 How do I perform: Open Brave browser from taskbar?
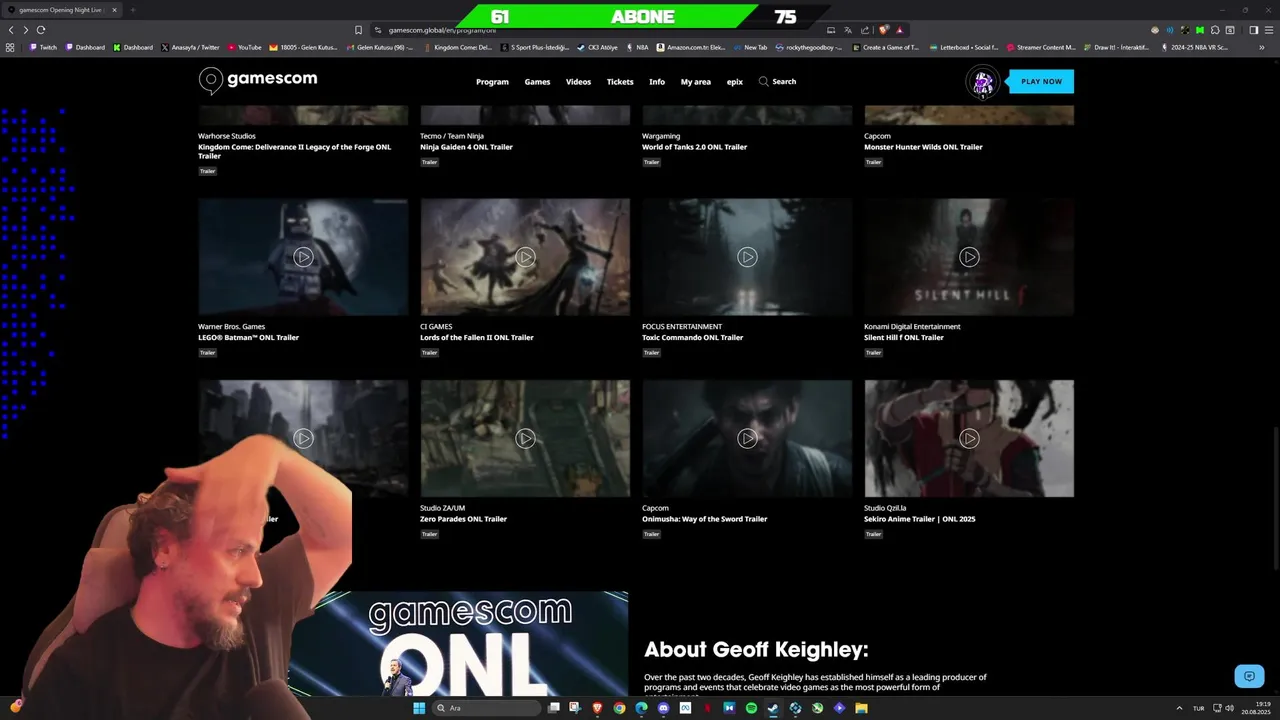[597, 708]
